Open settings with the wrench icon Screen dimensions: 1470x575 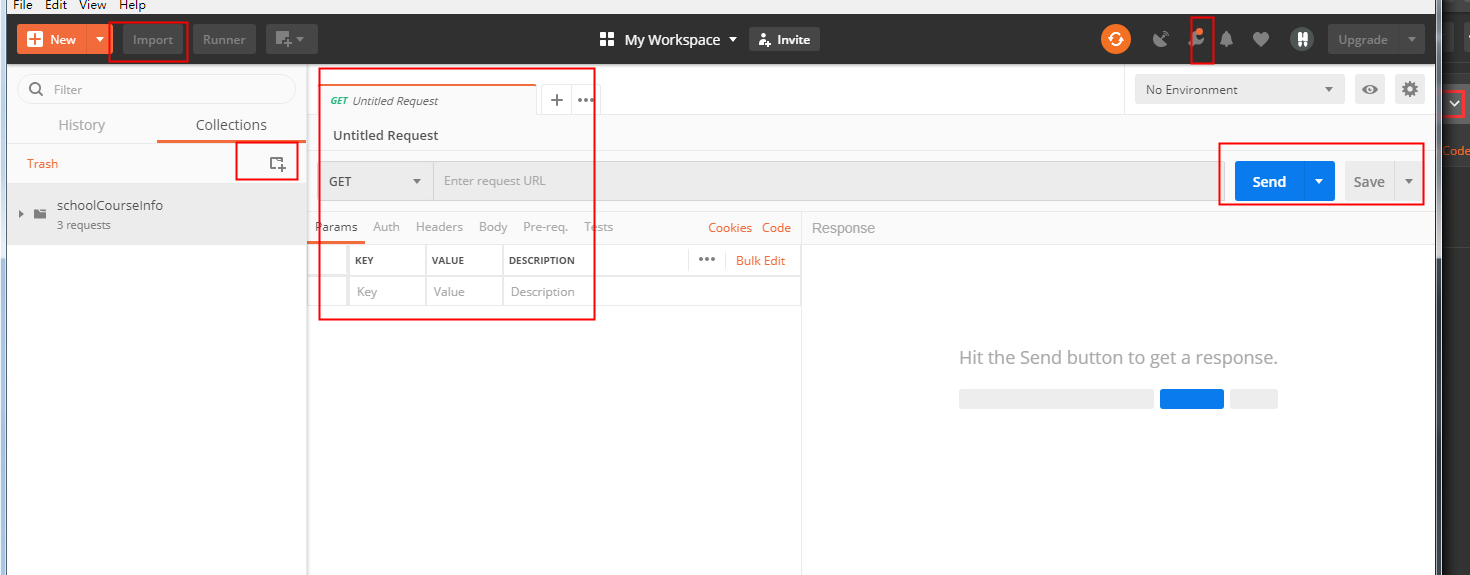pos(1194,40)
